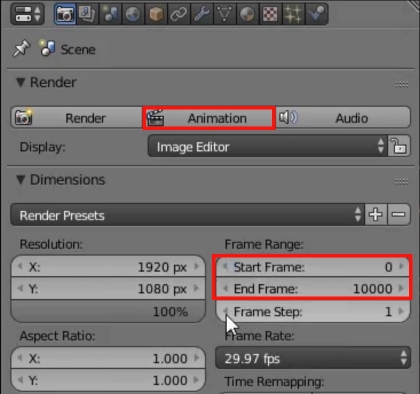Click the End Frame 10000 field

[313, 288]
